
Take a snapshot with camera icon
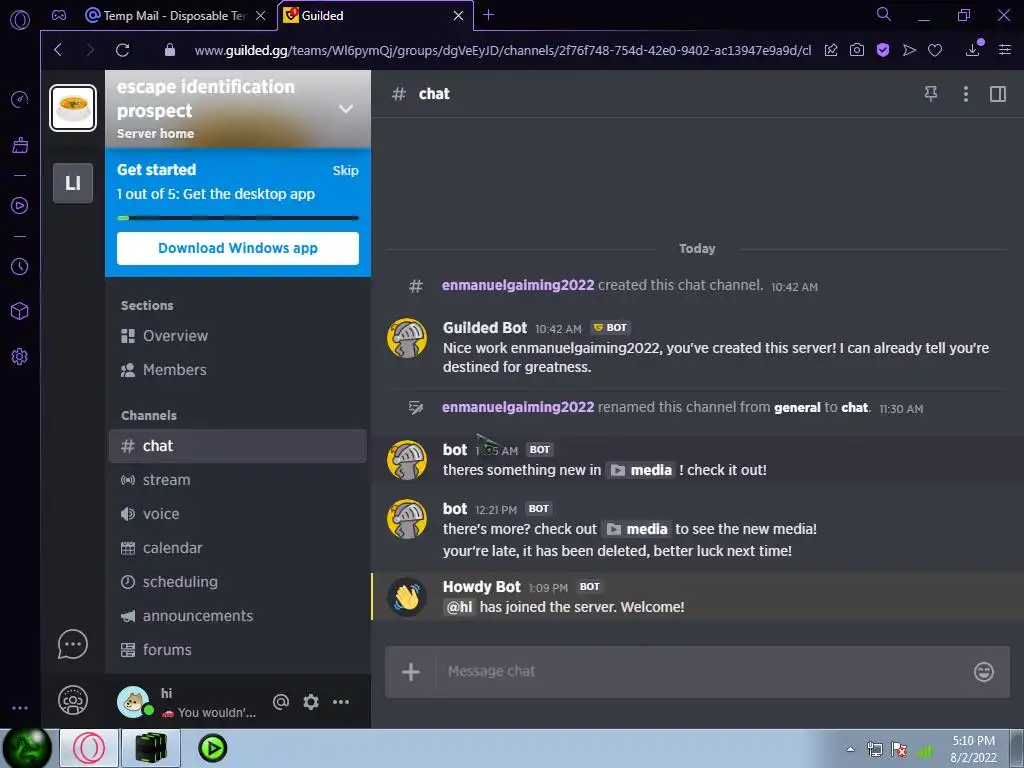[x=857, y=50]
